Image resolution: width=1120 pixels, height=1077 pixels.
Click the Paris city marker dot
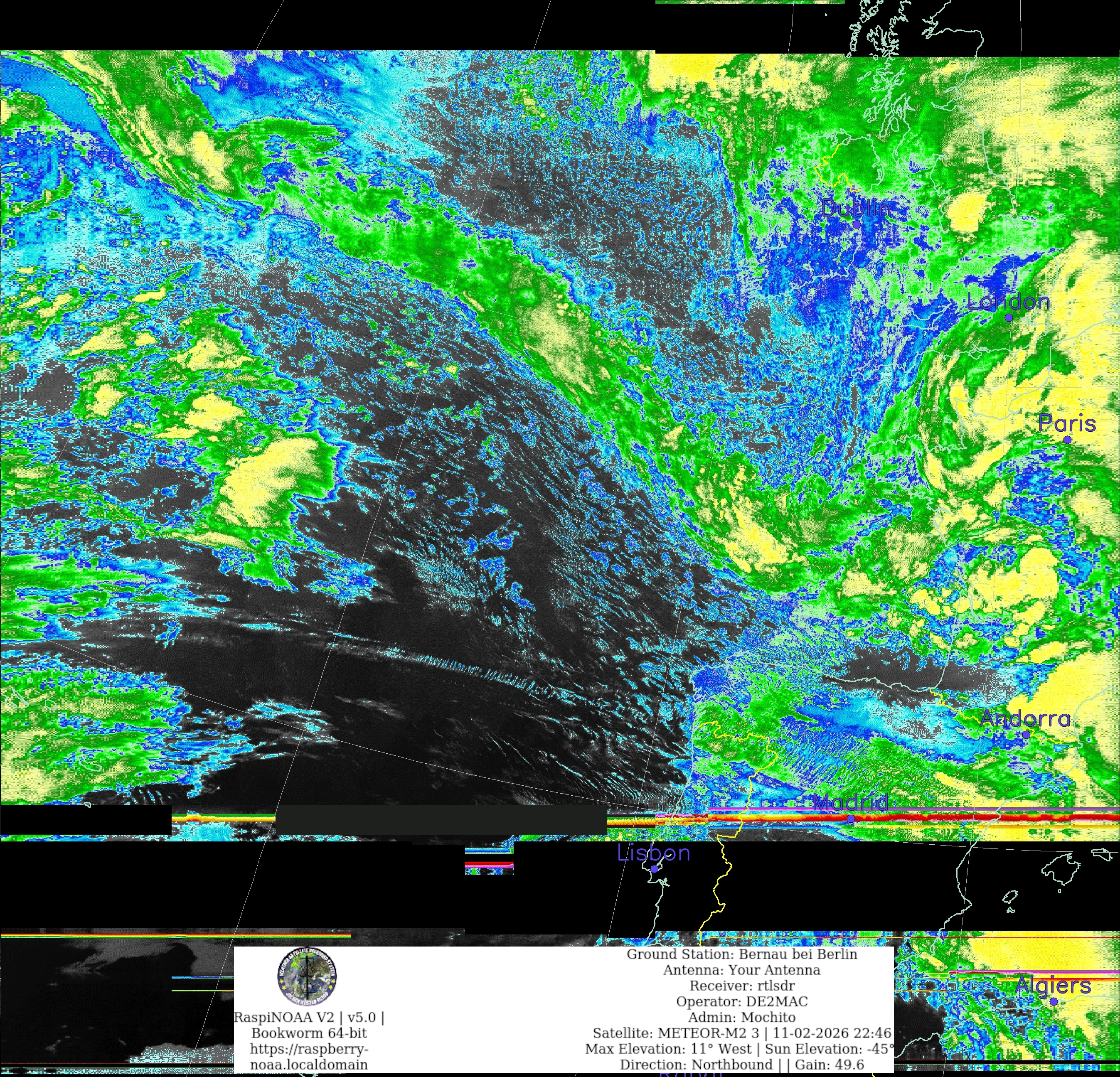coord(1067,439)
